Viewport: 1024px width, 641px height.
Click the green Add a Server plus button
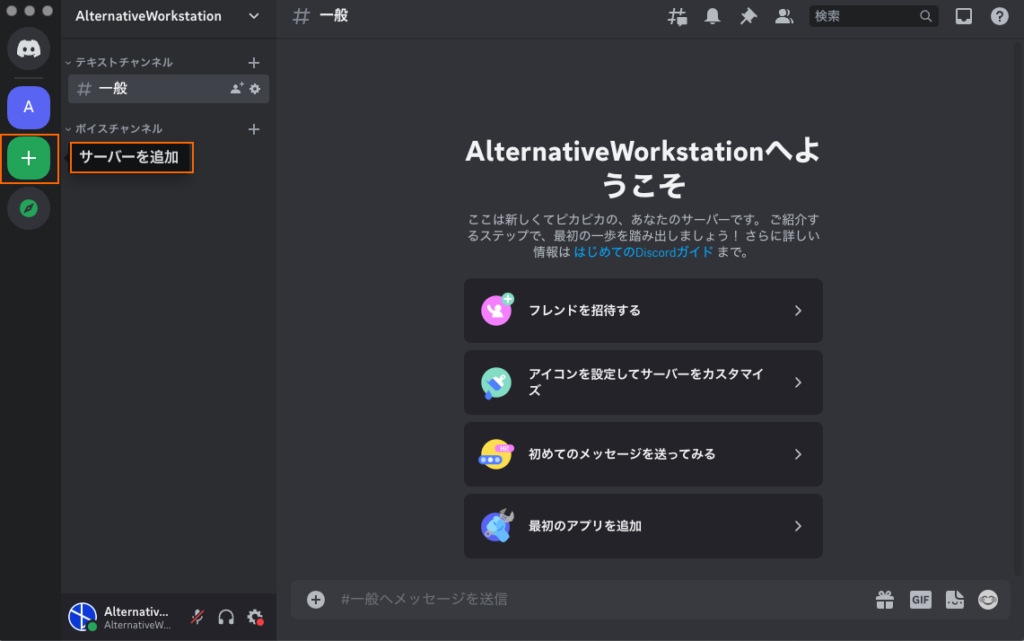29,158
